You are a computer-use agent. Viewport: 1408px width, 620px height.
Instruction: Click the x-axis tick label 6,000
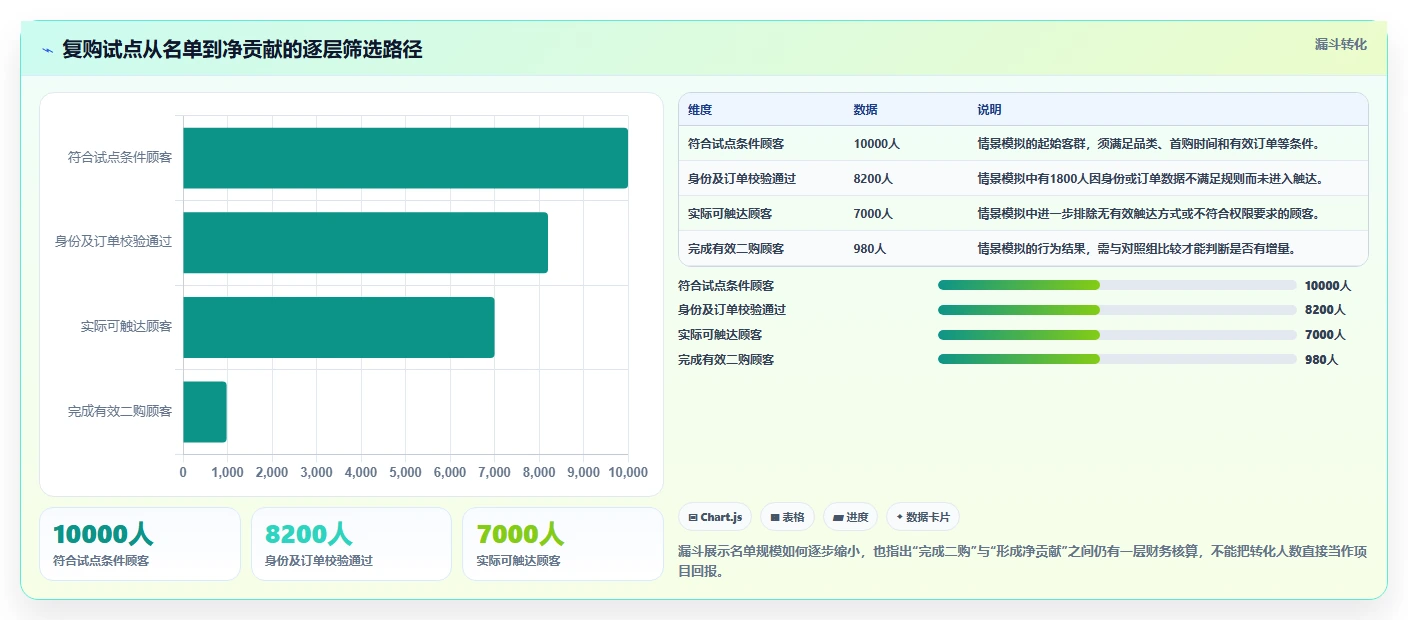tap(450, 472)
